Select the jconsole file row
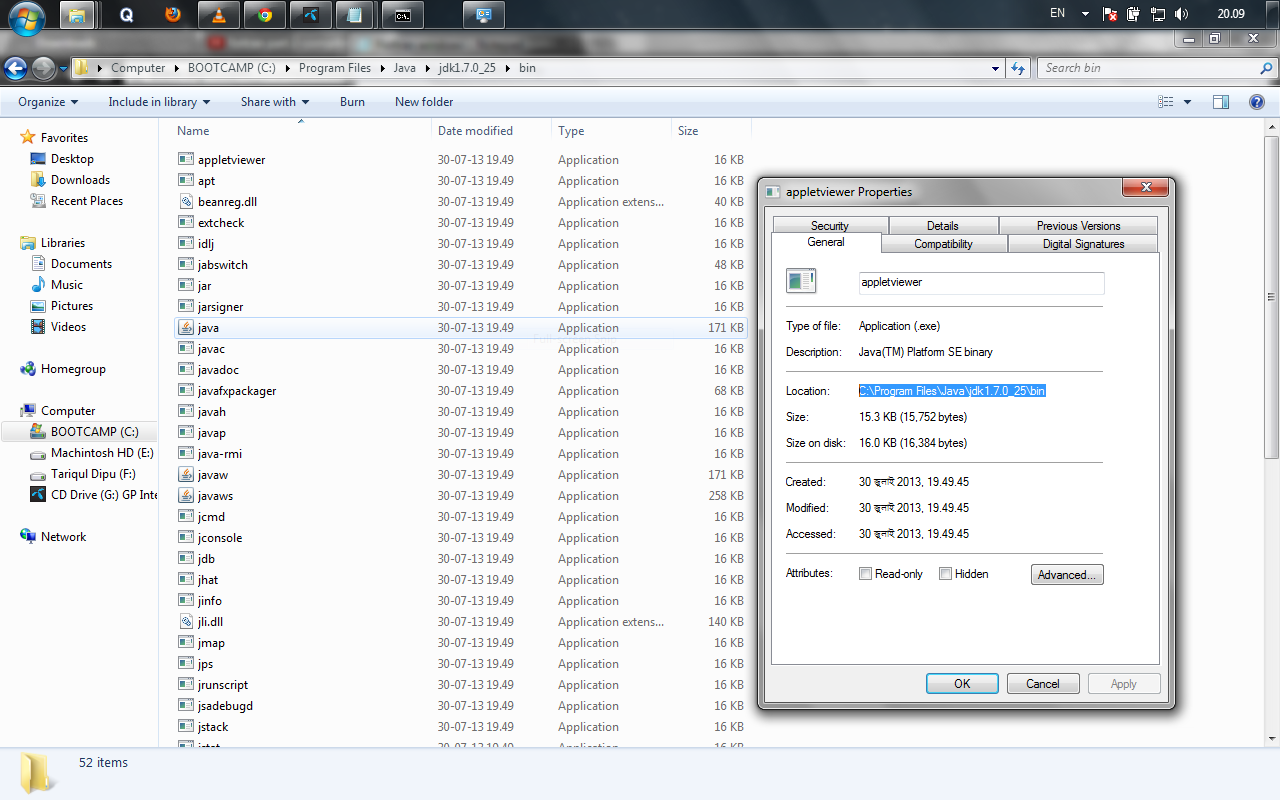This screenshot has height=800, width=1280. [460, 538]
